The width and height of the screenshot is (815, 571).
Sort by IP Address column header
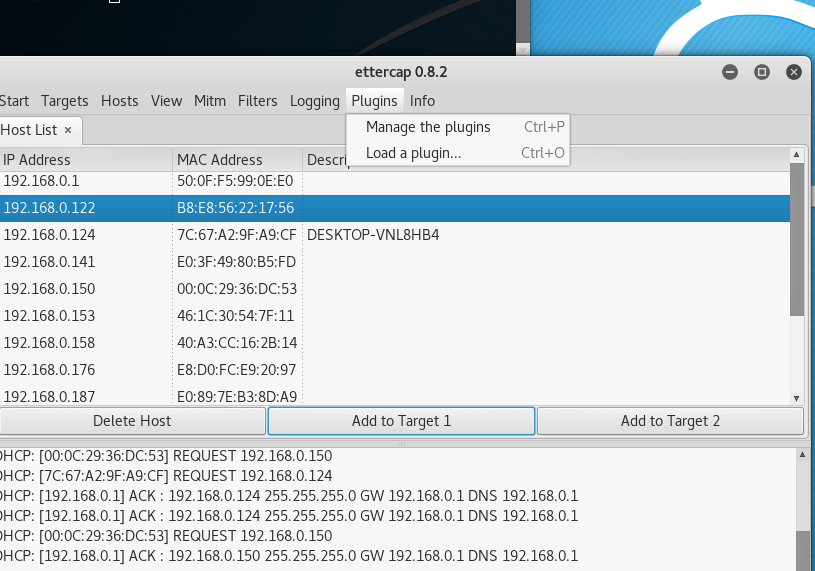point(86,160)
